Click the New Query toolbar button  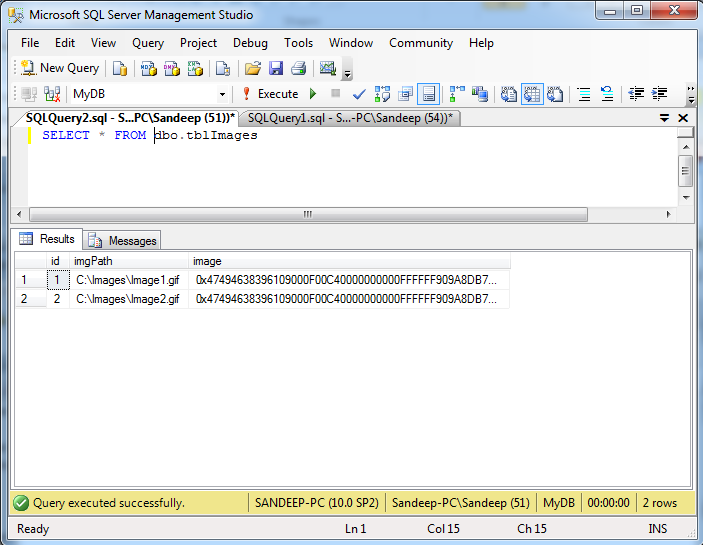[60, 68]
